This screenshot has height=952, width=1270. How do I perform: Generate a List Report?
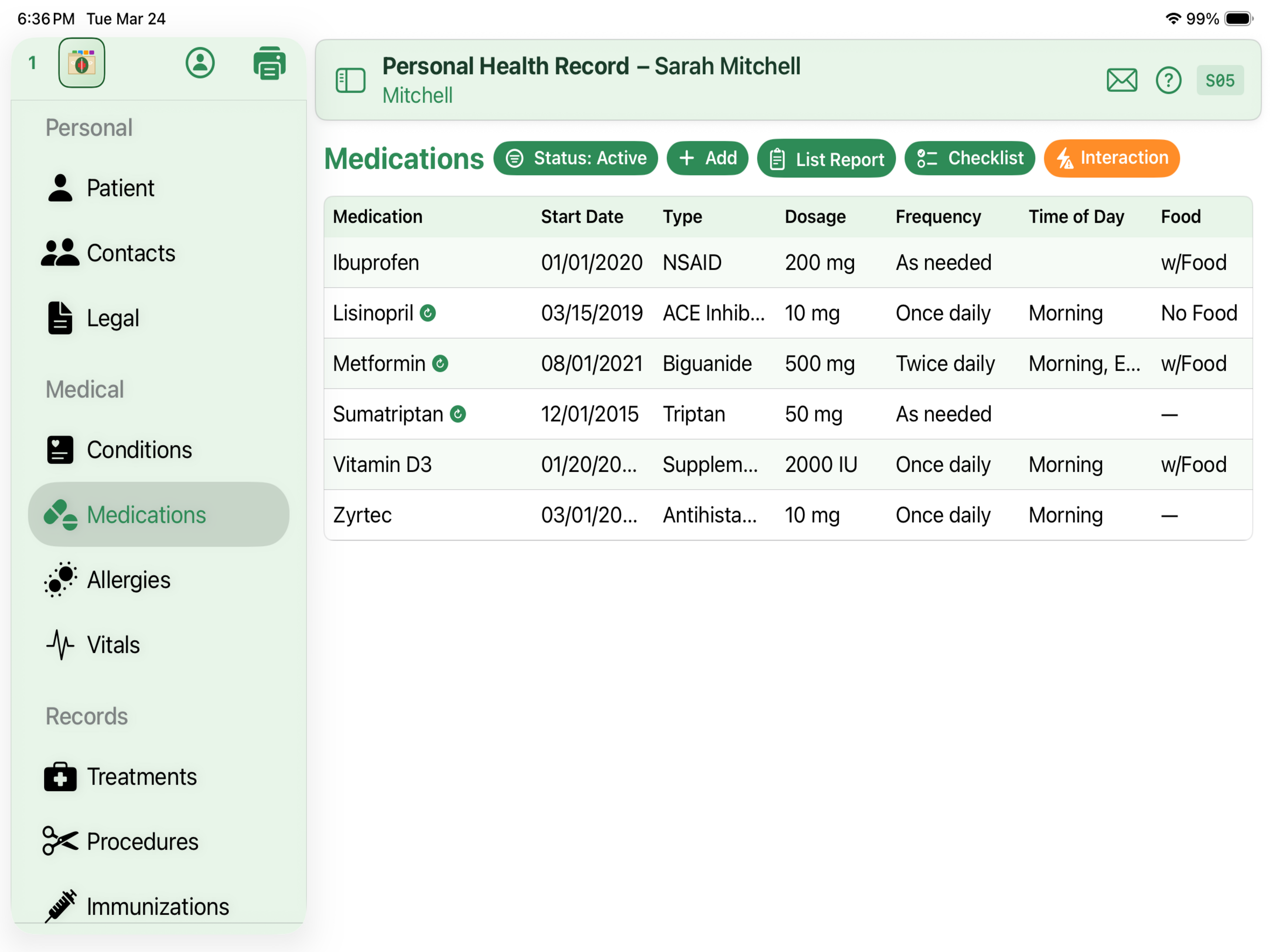point(826,159)
